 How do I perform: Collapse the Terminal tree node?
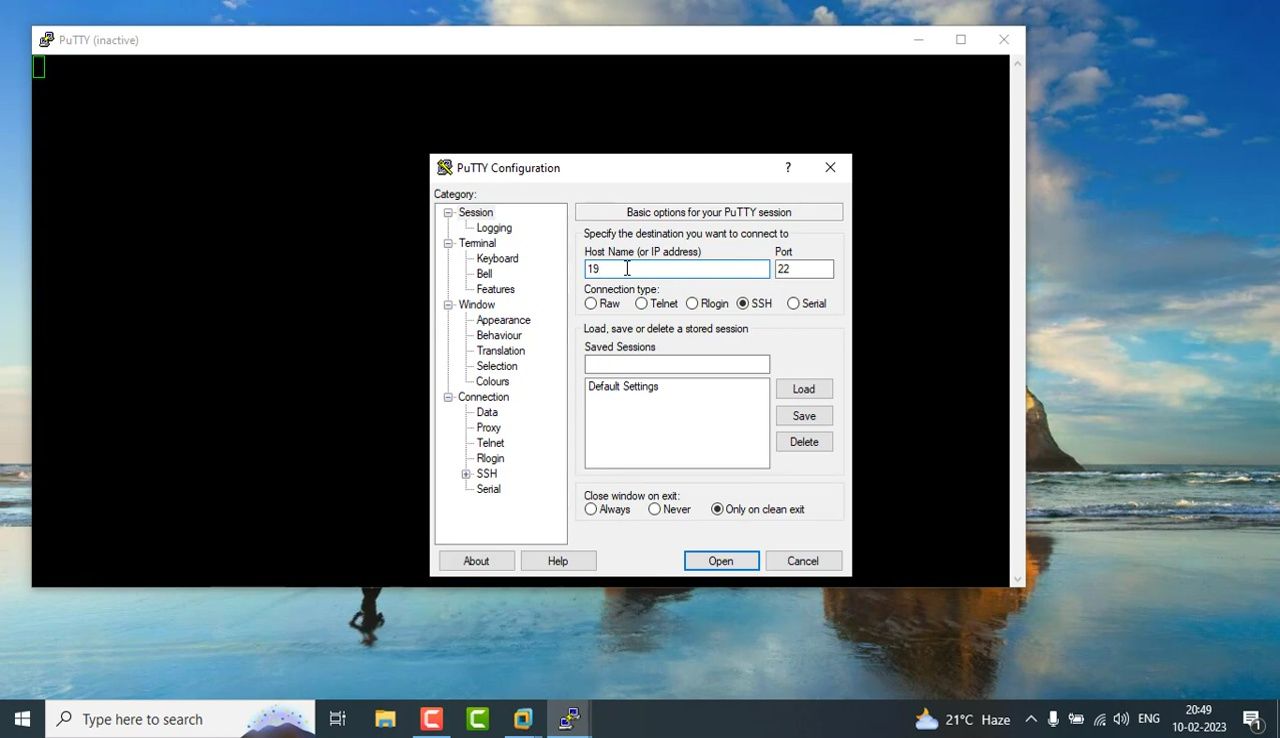(x=448, y=243)
